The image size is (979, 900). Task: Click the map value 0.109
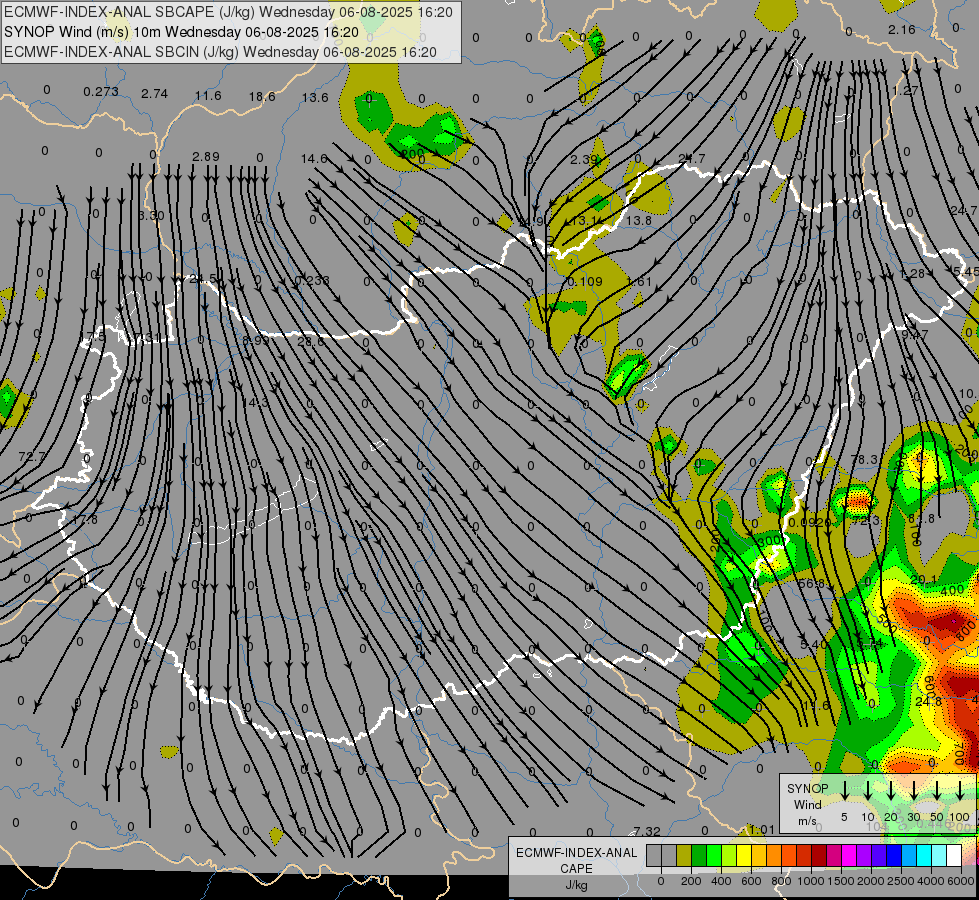tap(584, 281)
